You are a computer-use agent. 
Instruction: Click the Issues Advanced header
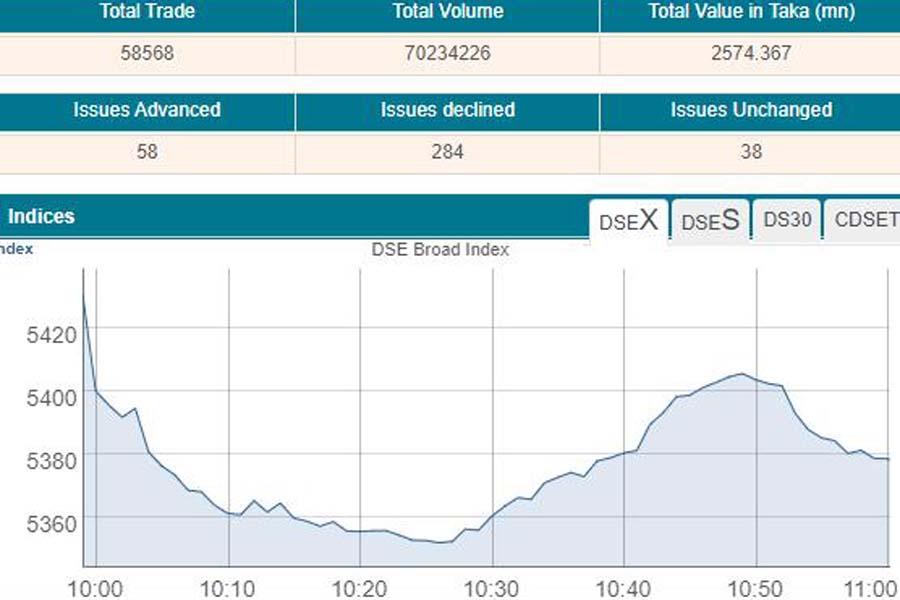point(147,110)
